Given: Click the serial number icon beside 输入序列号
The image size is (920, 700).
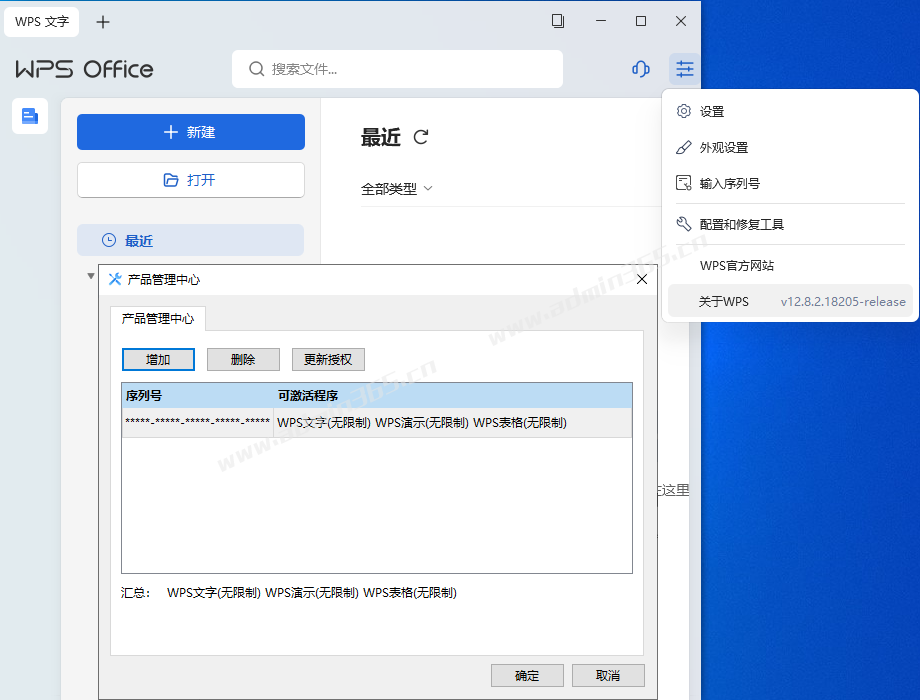Looking at the screenshot, I should pyautogui.click(x=684, y=183).
